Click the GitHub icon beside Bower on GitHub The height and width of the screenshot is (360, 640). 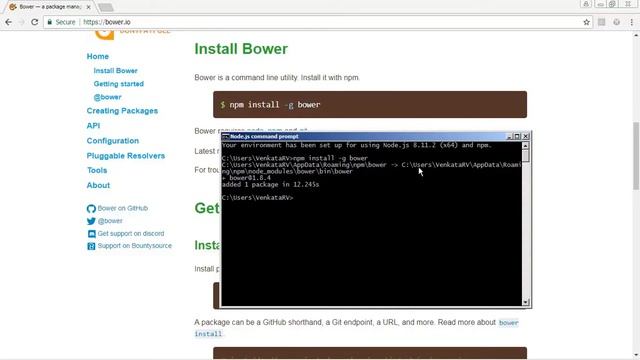(91, 209)
